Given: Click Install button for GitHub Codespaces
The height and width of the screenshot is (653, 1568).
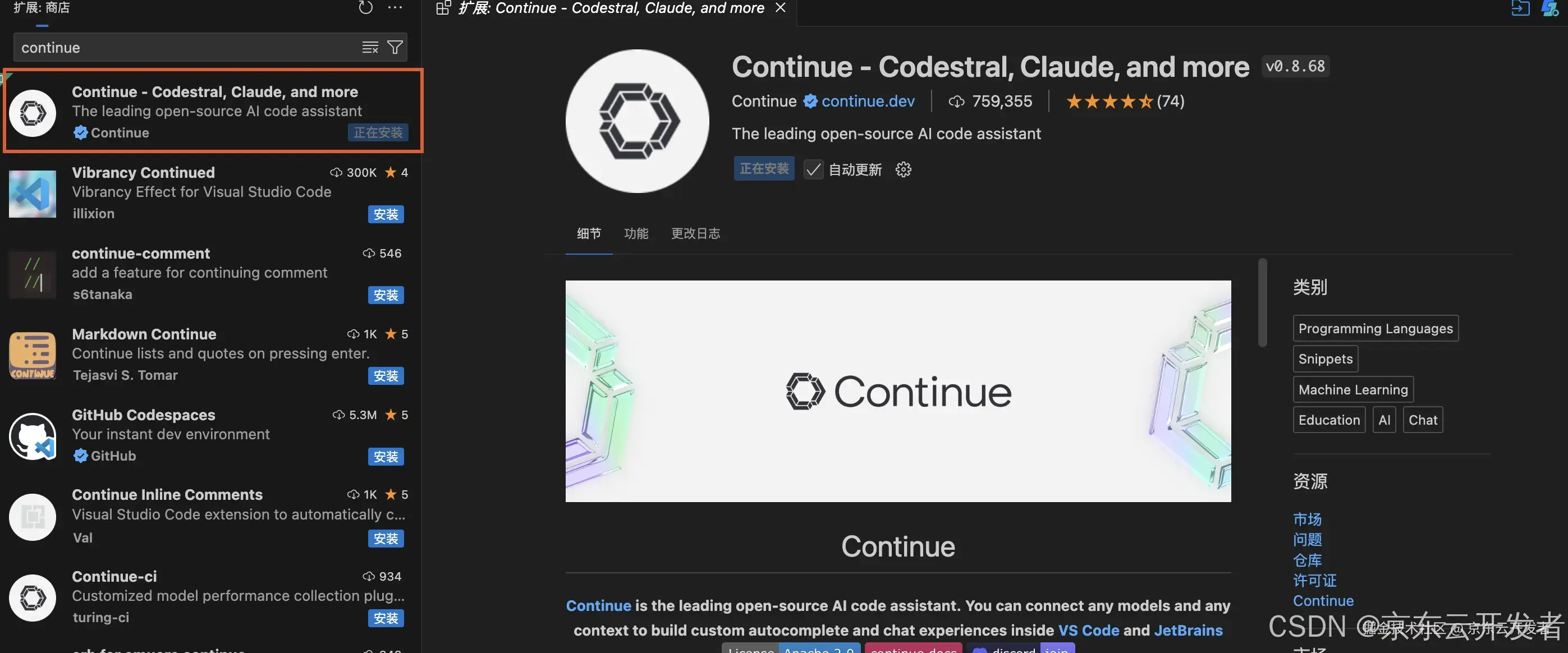Looking at the screenshot, I should (386, 456).
